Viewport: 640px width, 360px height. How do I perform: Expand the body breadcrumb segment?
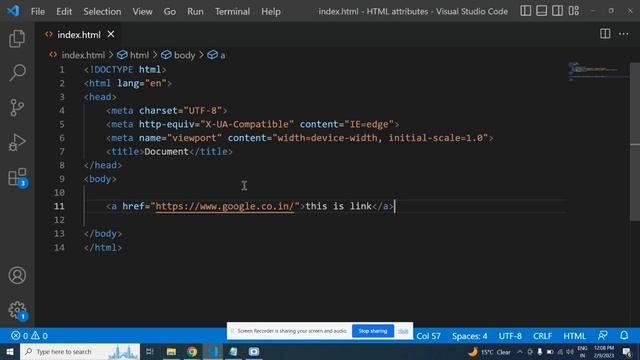coord(178,55)
